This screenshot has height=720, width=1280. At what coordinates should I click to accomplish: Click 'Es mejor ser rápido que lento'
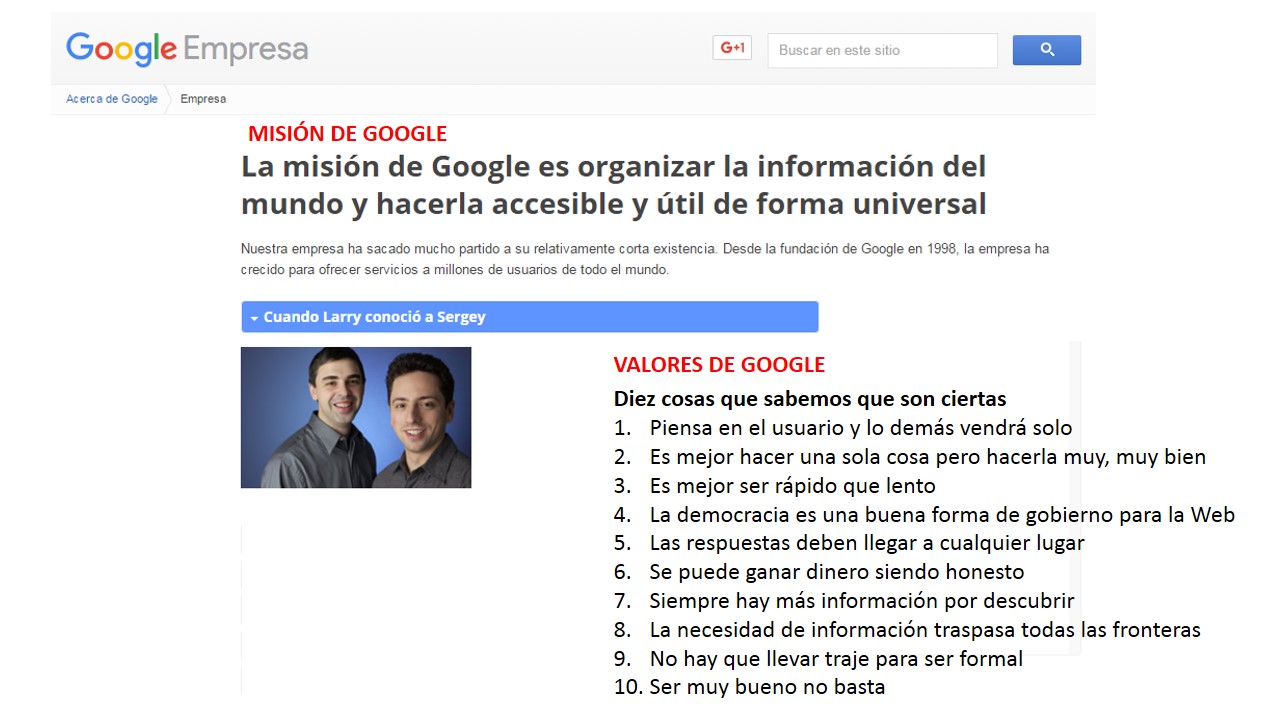[x=793, y=486]
